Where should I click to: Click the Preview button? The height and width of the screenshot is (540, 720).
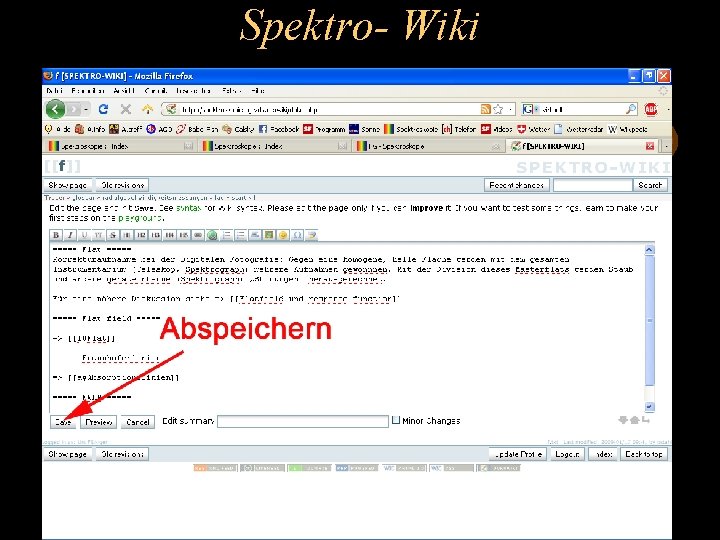(x=99, y=422)
